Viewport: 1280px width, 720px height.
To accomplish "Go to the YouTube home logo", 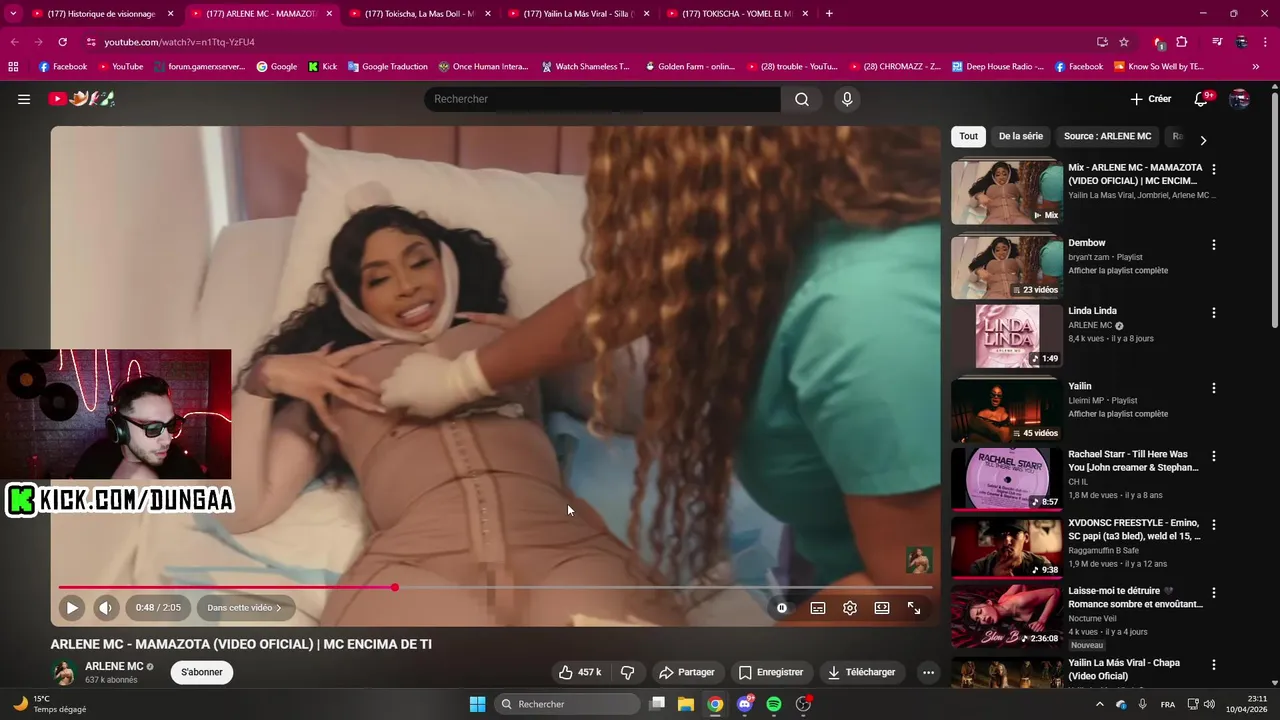I will pos(82,98).
